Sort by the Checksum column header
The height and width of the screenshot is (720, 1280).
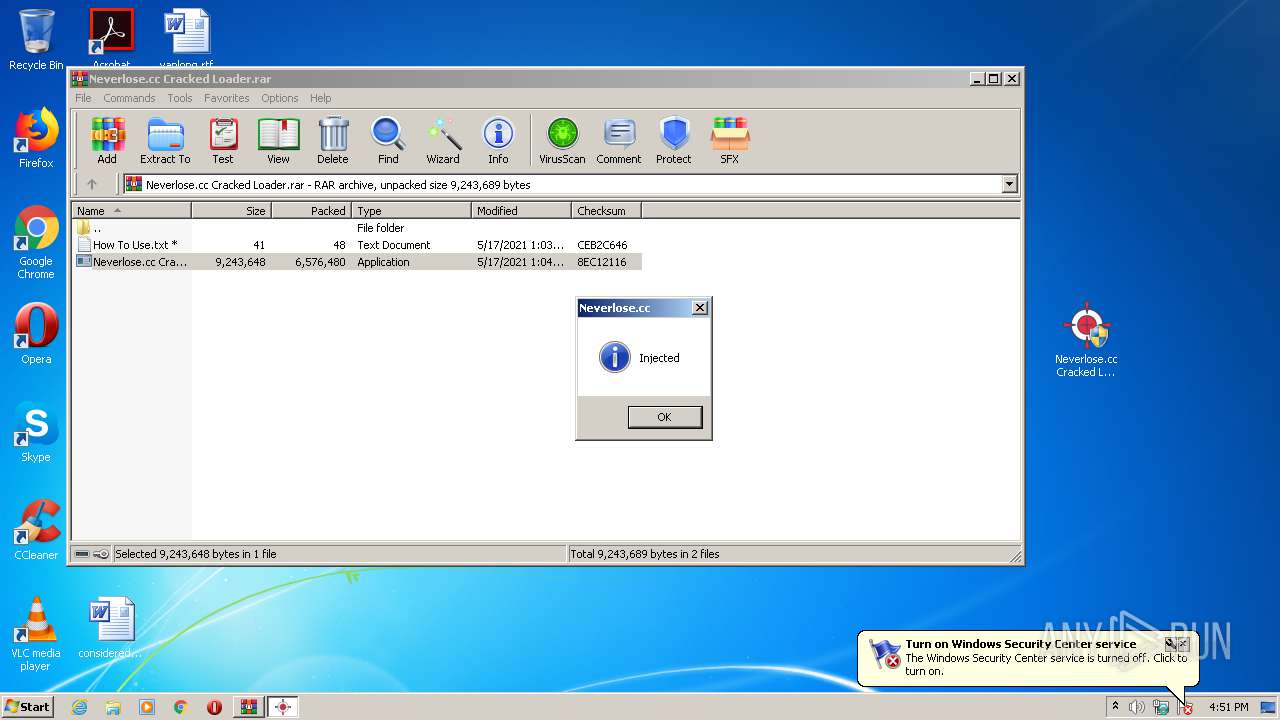pyautogui.click(x=606, y=211)
